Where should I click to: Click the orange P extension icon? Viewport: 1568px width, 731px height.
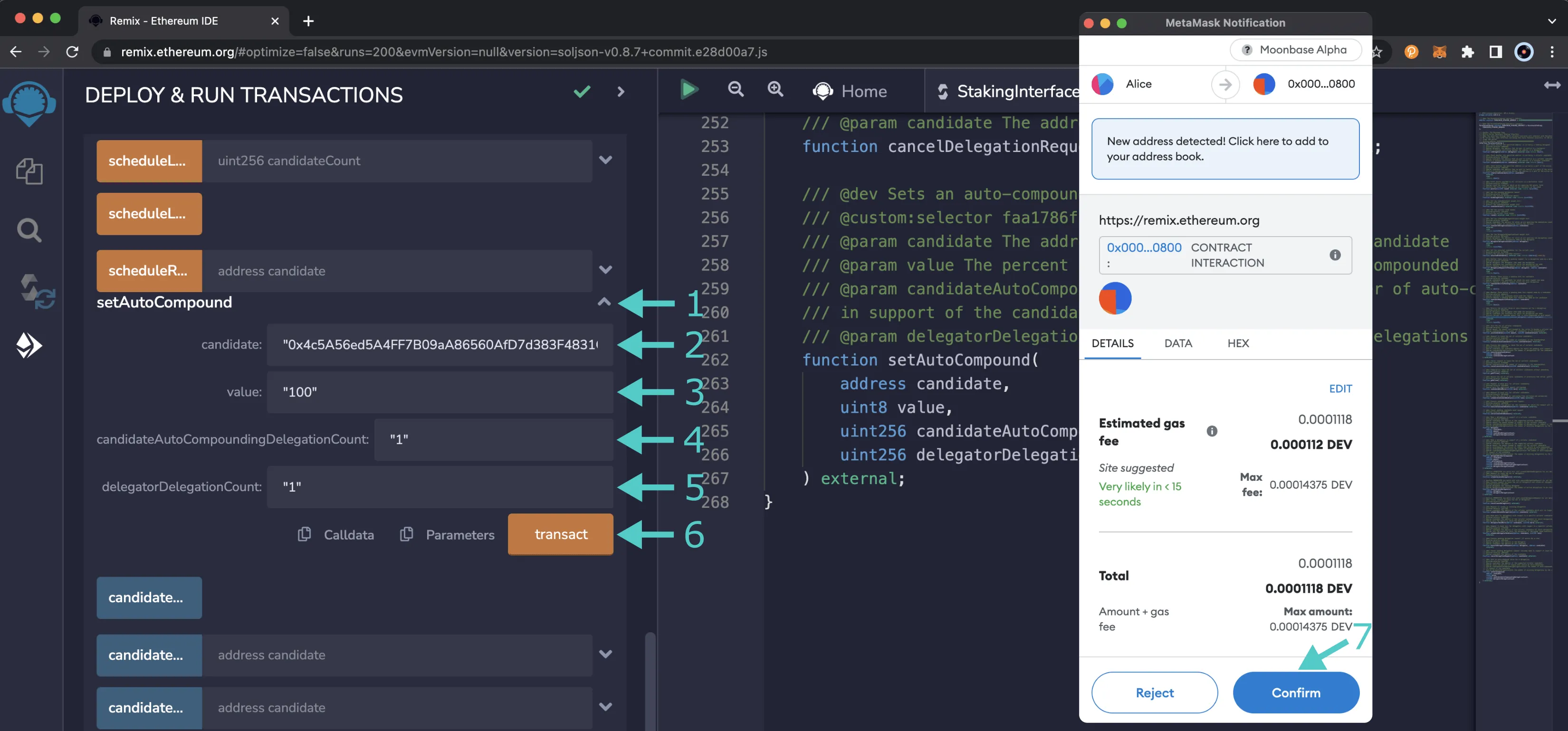coord(1411,52)
